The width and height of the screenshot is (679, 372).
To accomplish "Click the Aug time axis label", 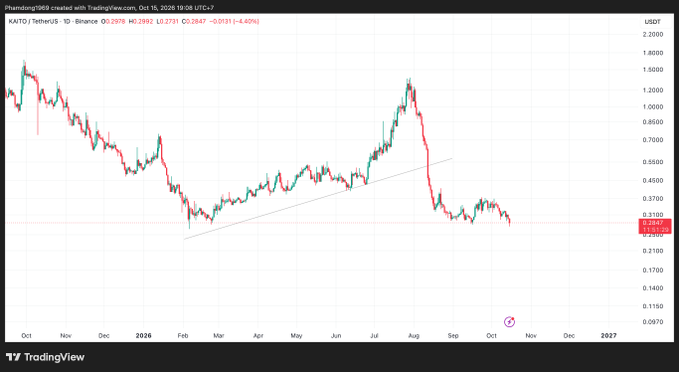I will (x=414, y=336).
